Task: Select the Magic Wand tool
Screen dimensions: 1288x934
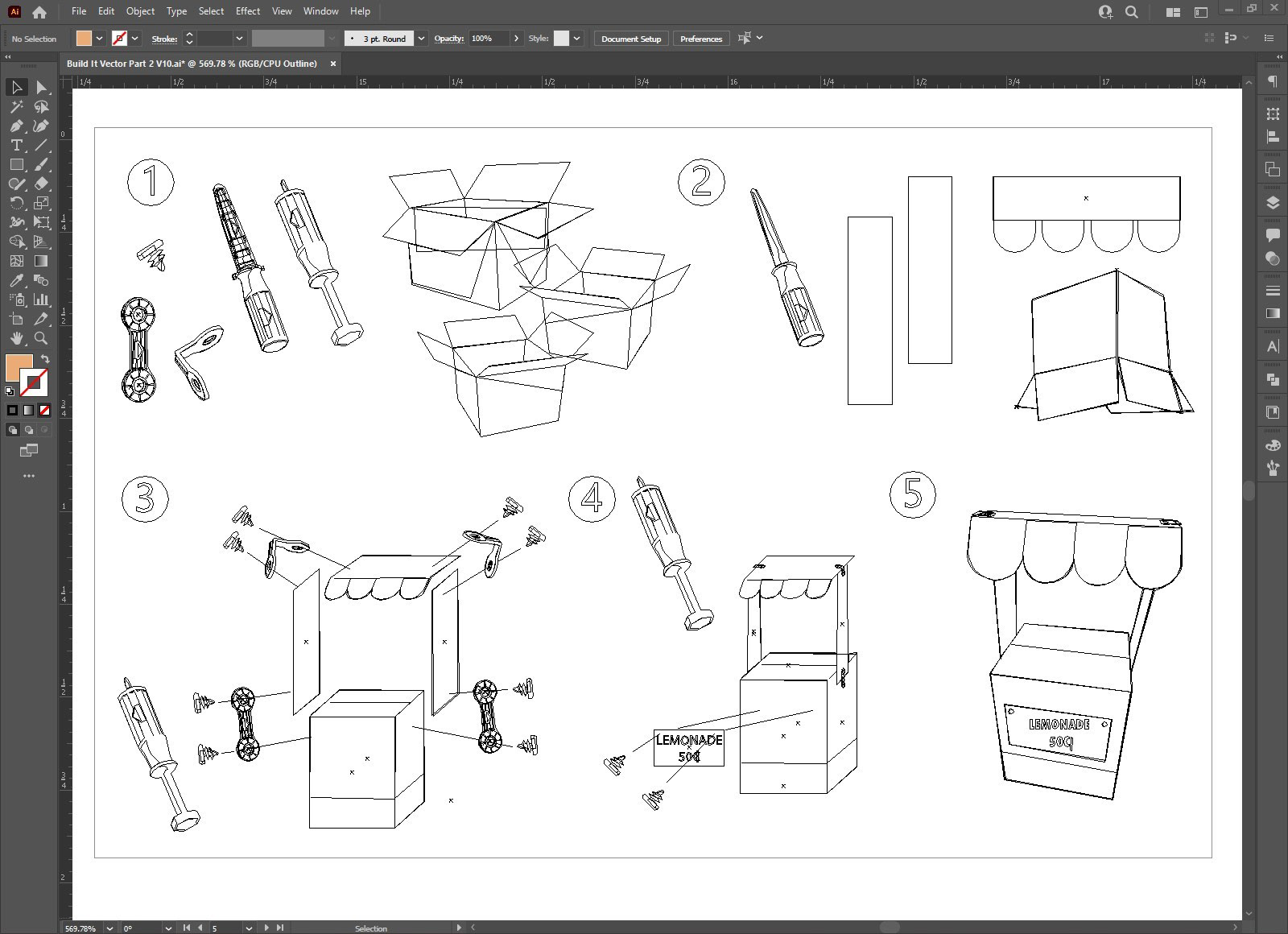Action: click(16, 106)
